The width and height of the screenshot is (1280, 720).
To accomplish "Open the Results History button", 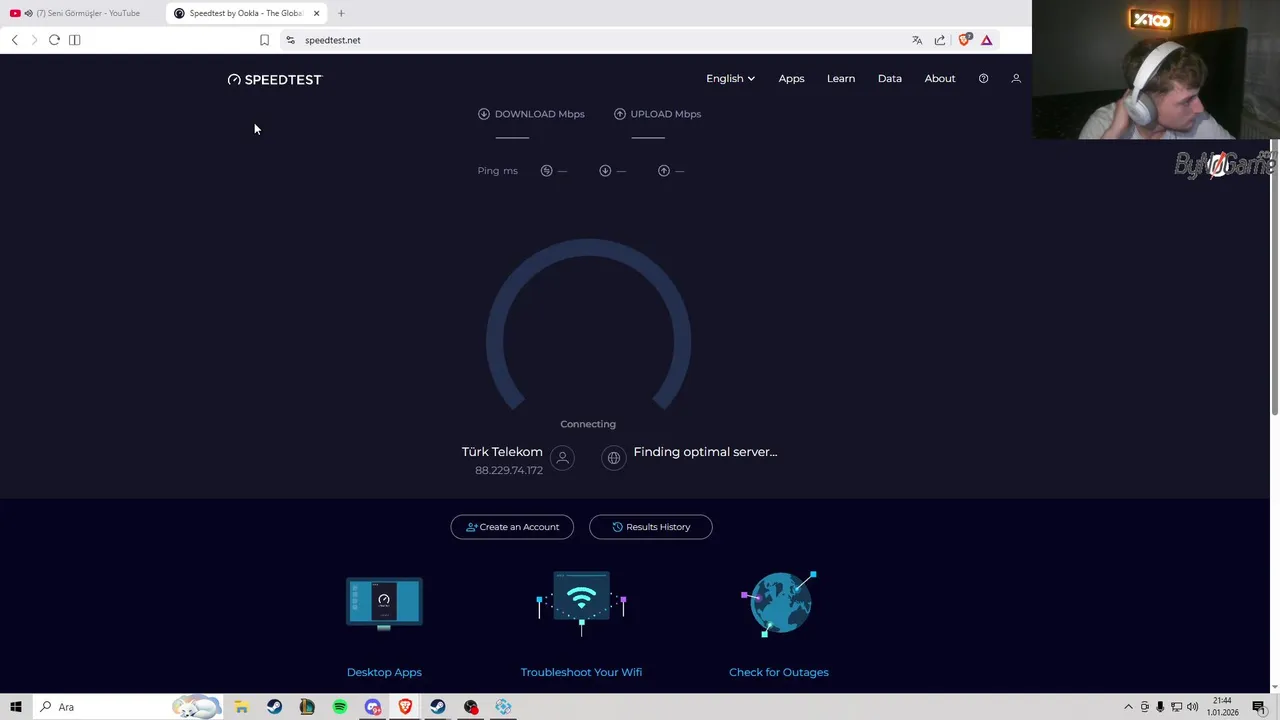I will [x=651, y=527].
